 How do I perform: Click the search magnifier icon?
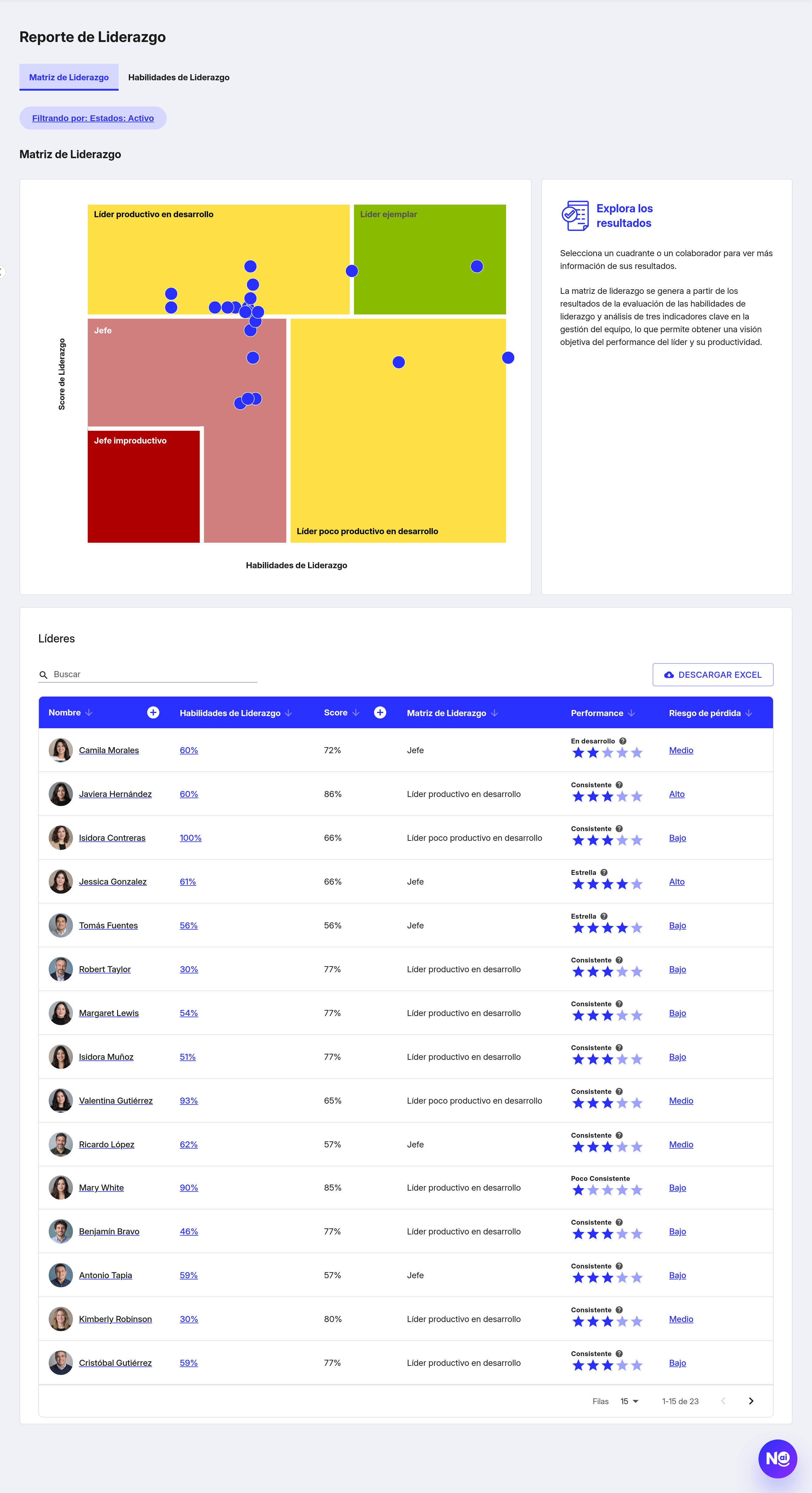(x=43, y=675)
